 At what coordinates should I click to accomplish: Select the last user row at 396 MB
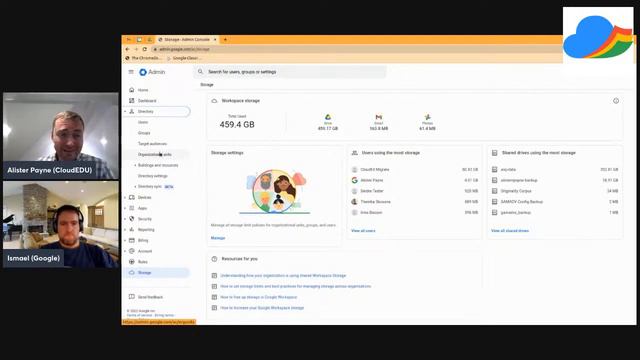click(414, 212)
